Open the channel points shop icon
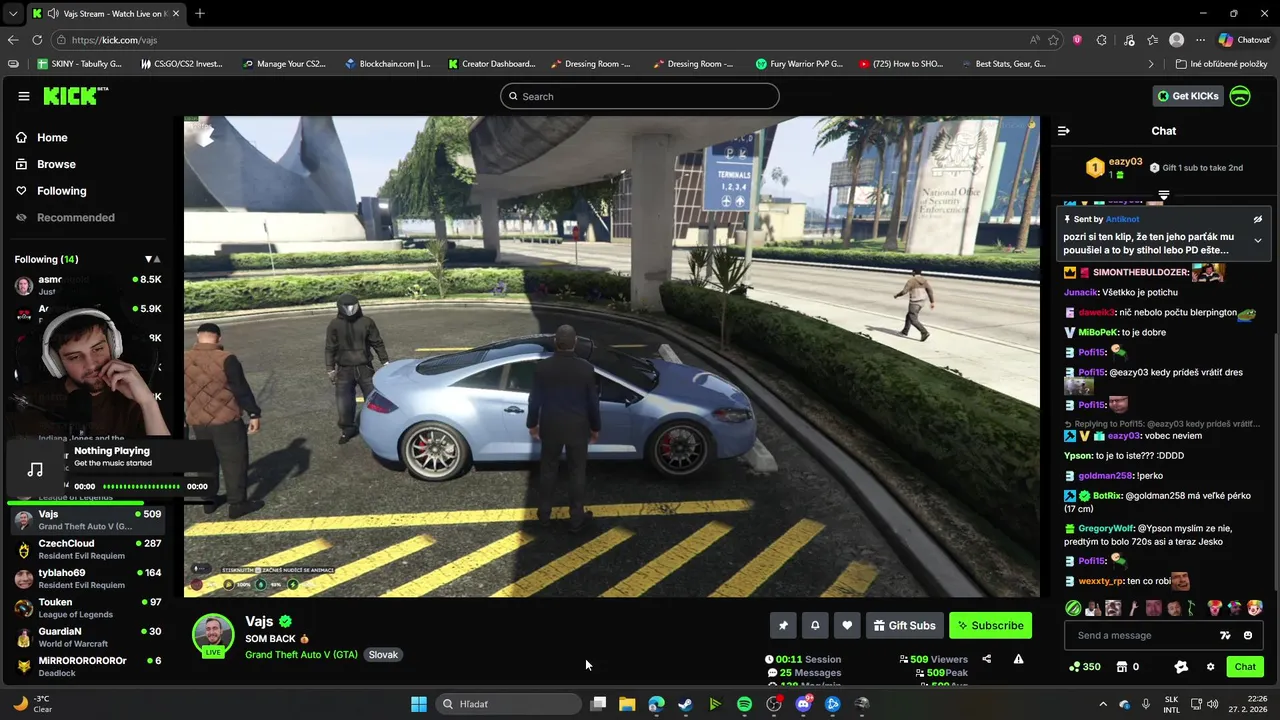This screenshot has height=720, width=1280. point(1122,667)
